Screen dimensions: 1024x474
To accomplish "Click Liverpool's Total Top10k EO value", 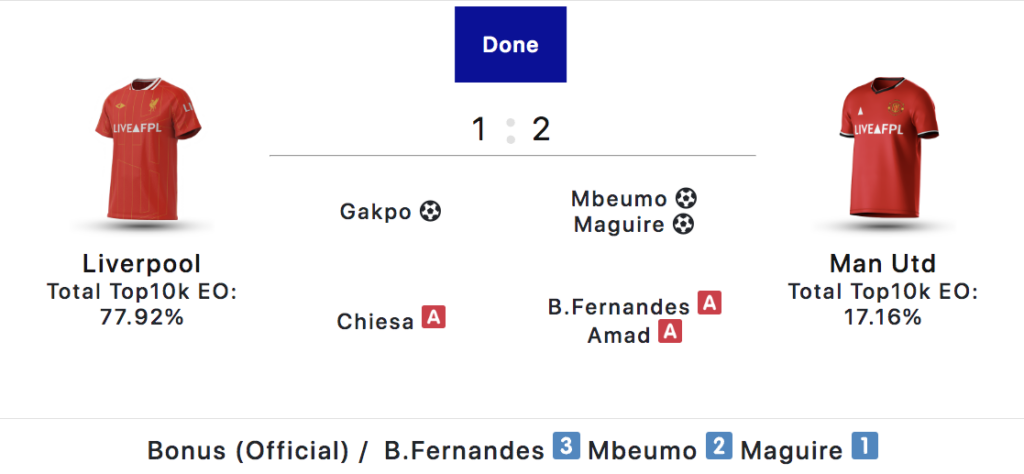I will click(x=140, y=317).
